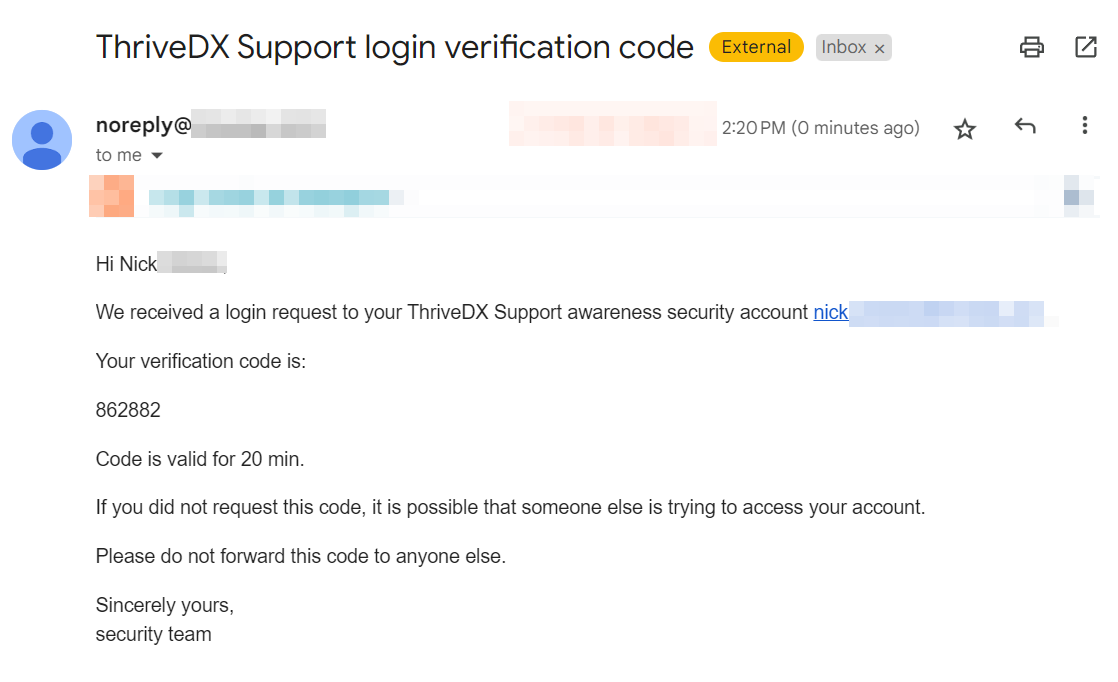The height and width of the screenshot is (682, 1118).
Task: Select the Inbox label chip text
Action: (843, 47)
